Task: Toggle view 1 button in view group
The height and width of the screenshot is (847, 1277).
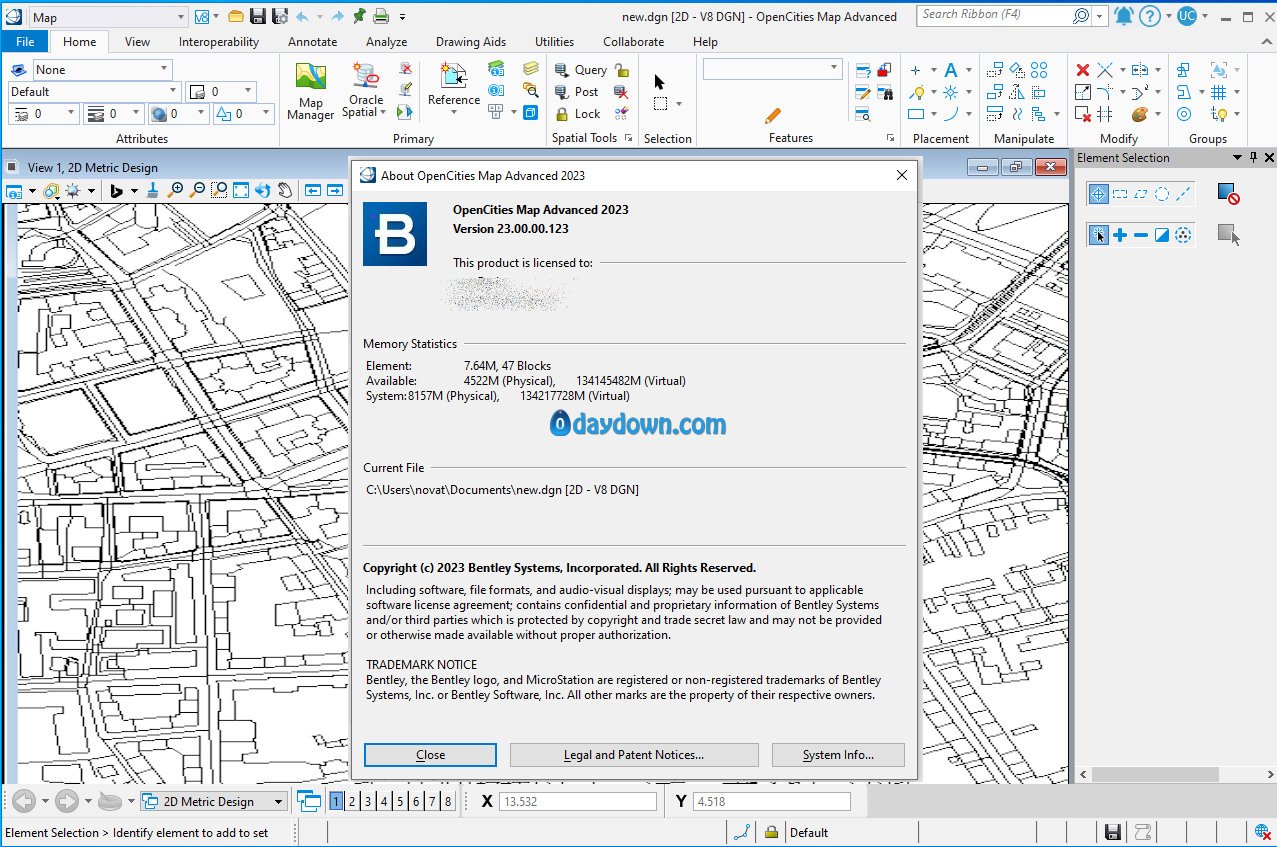Action: click(336, 801)
